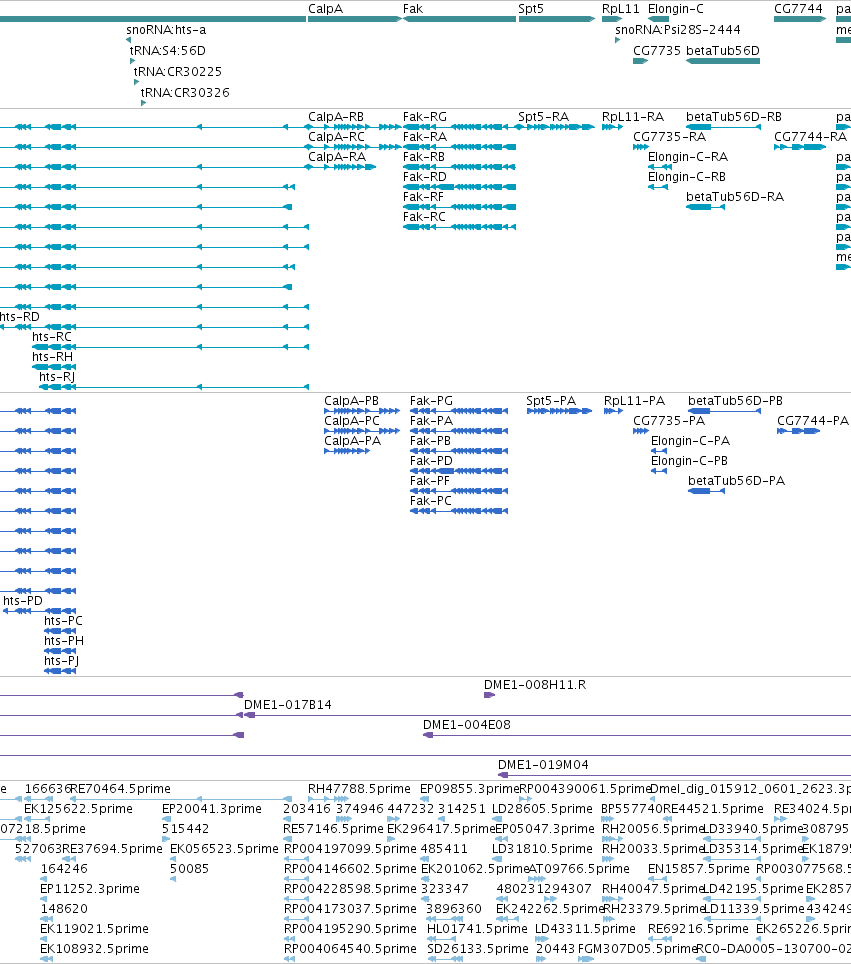Select the CG7735-RA transcript label
The width and height of the screenshot is (851, 964).
670,137
